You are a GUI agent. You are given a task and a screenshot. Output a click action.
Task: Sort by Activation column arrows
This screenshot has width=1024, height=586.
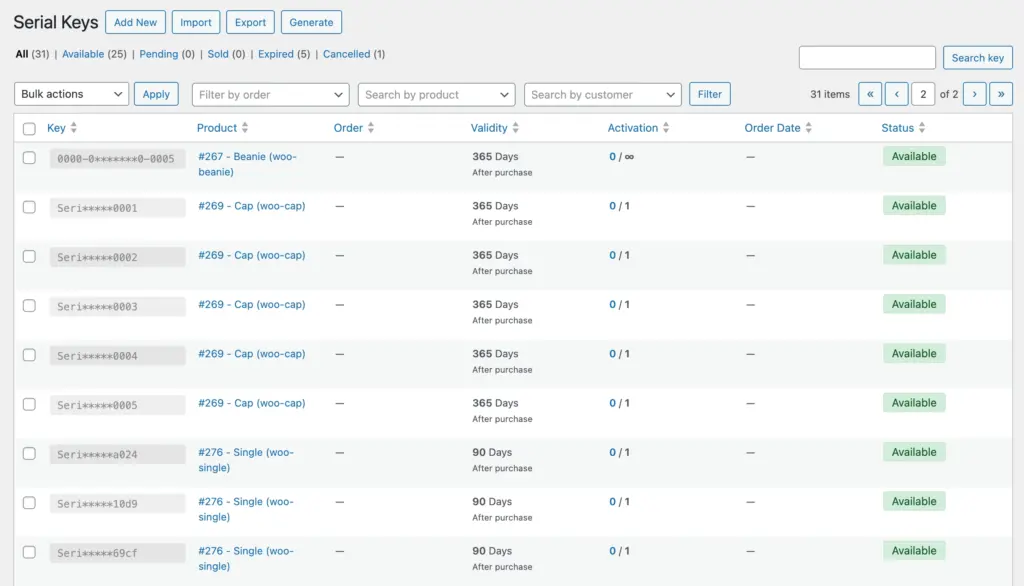[x=667, y=128]
